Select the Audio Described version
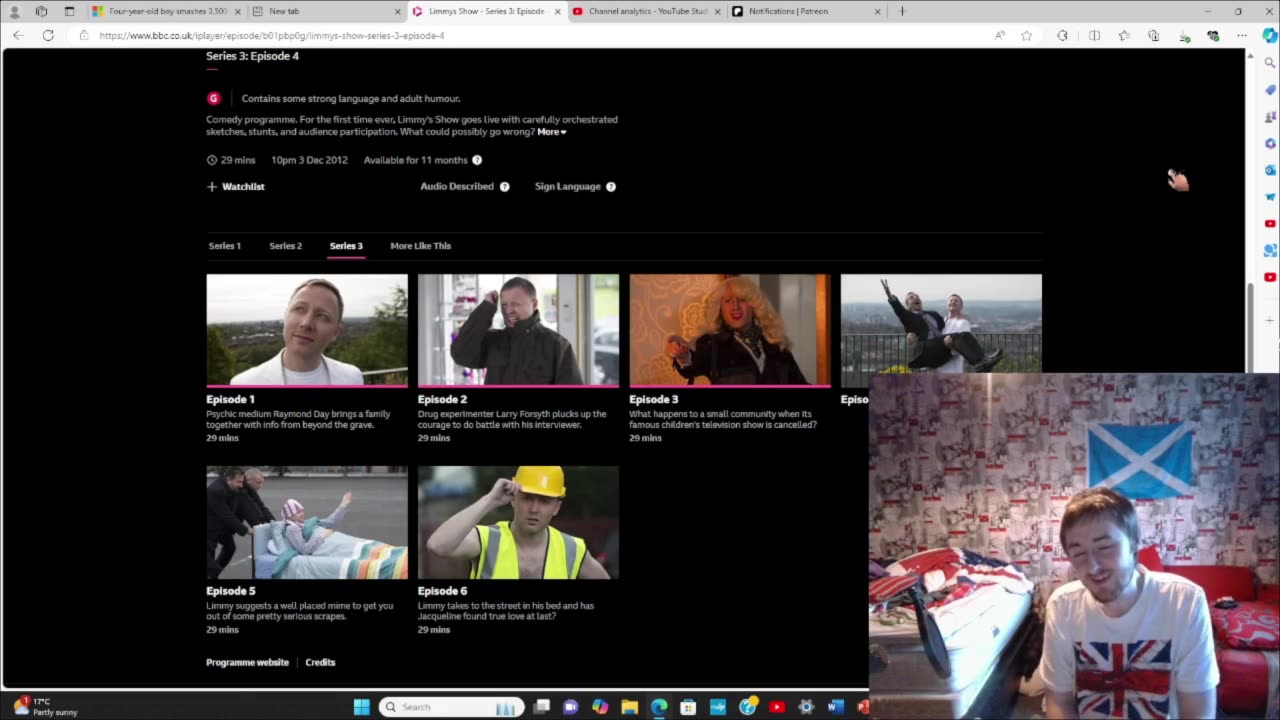1280x720 pixels. 457,187
